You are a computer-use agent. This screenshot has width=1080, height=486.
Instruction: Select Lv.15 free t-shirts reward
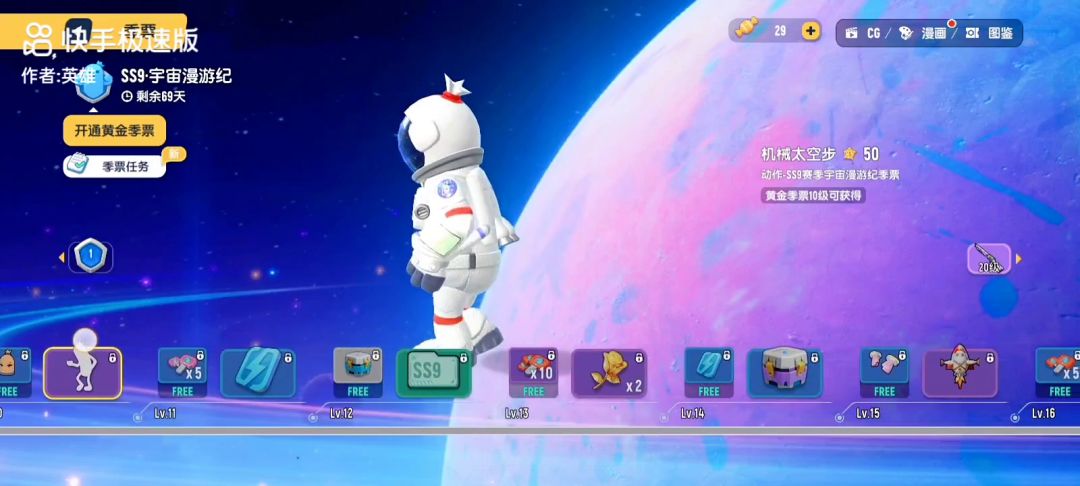pyautogui.click(x=884, y=372)
